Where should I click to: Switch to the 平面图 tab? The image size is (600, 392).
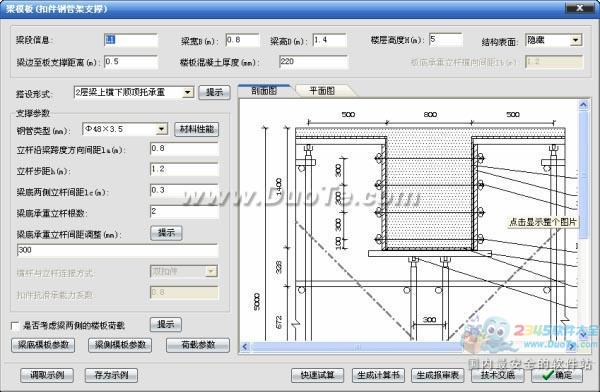(x=322, y=91)
